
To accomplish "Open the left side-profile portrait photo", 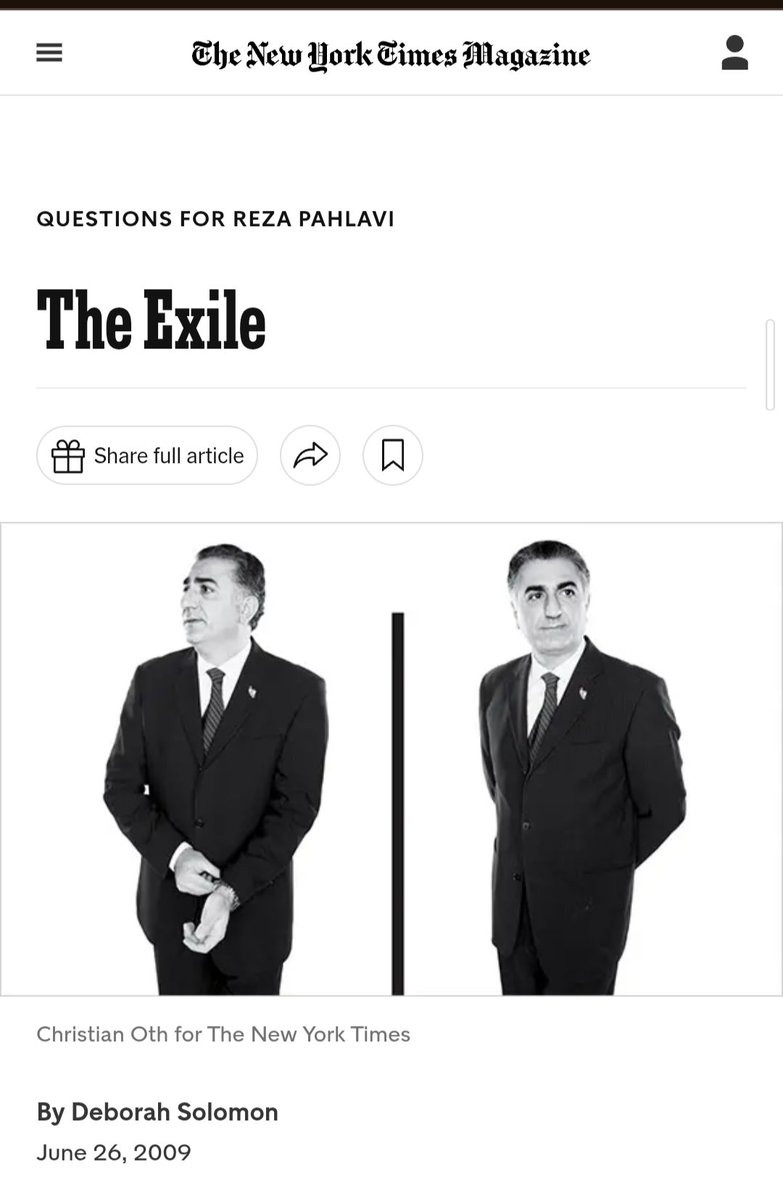I will point(216,768).
